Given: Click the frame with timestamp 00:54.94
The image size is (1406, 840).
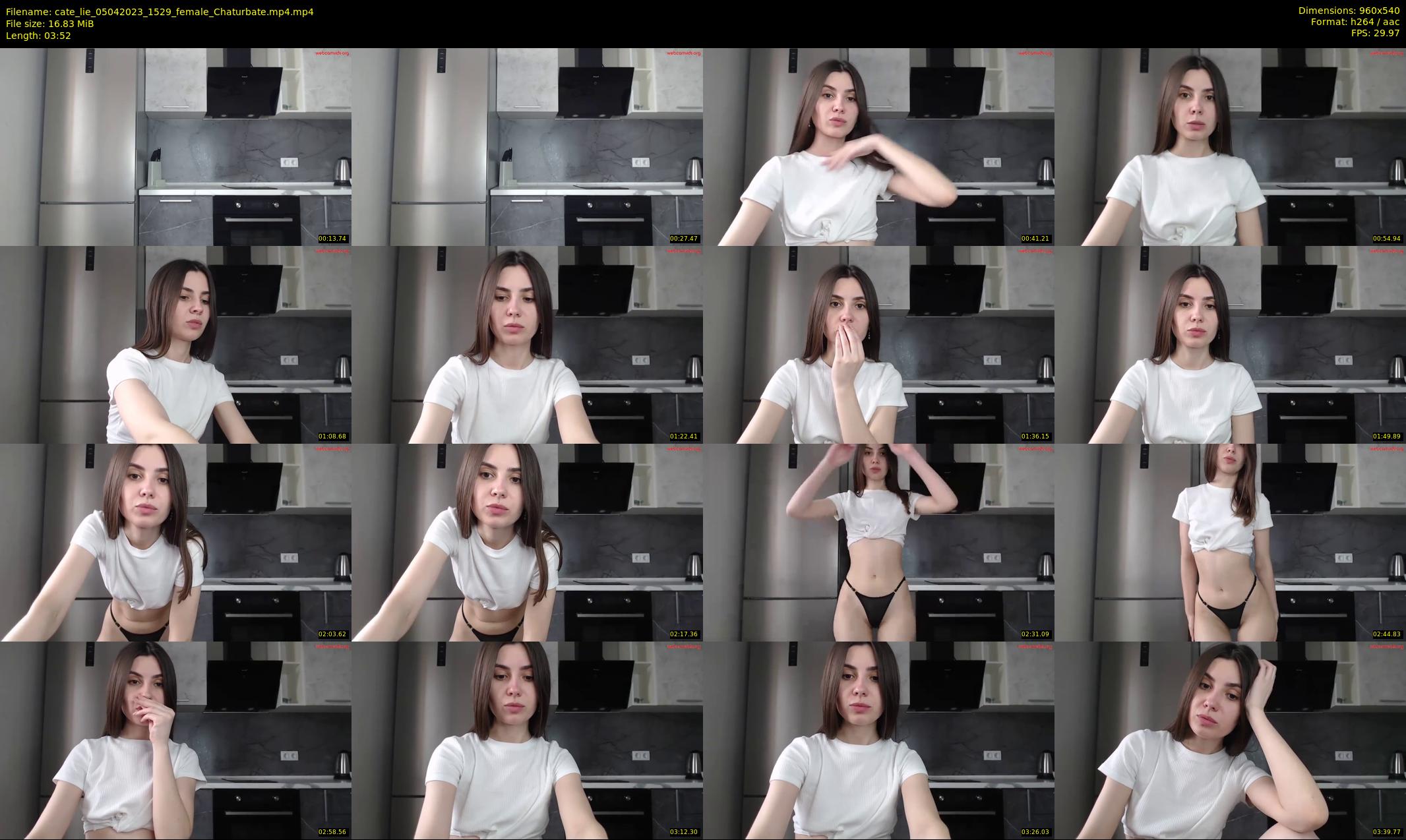Looking at the screenshot, I should tap(1230, 146).
